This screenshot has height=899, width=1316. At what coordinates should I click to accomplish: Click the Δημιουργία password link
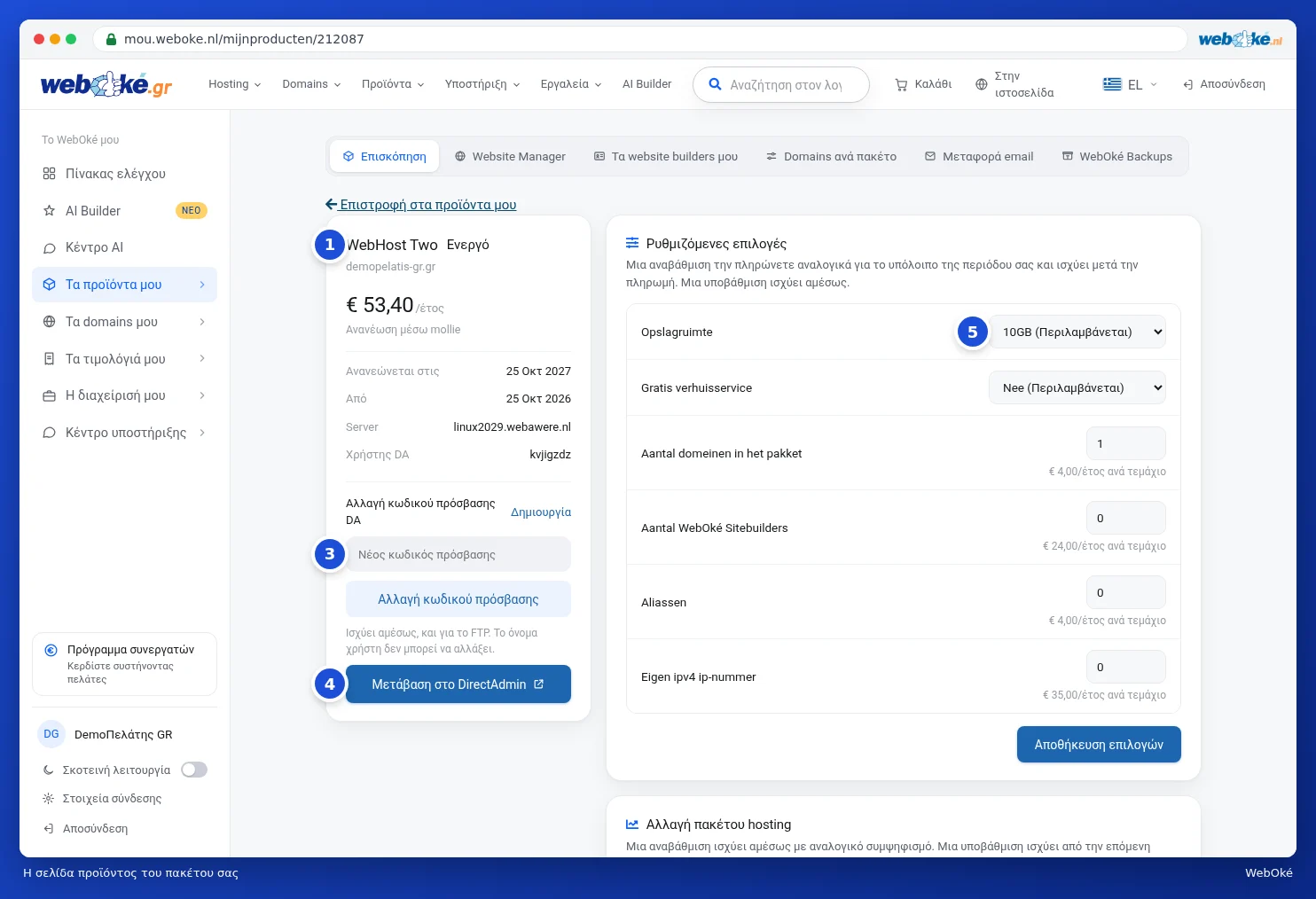tap(541, 512)
